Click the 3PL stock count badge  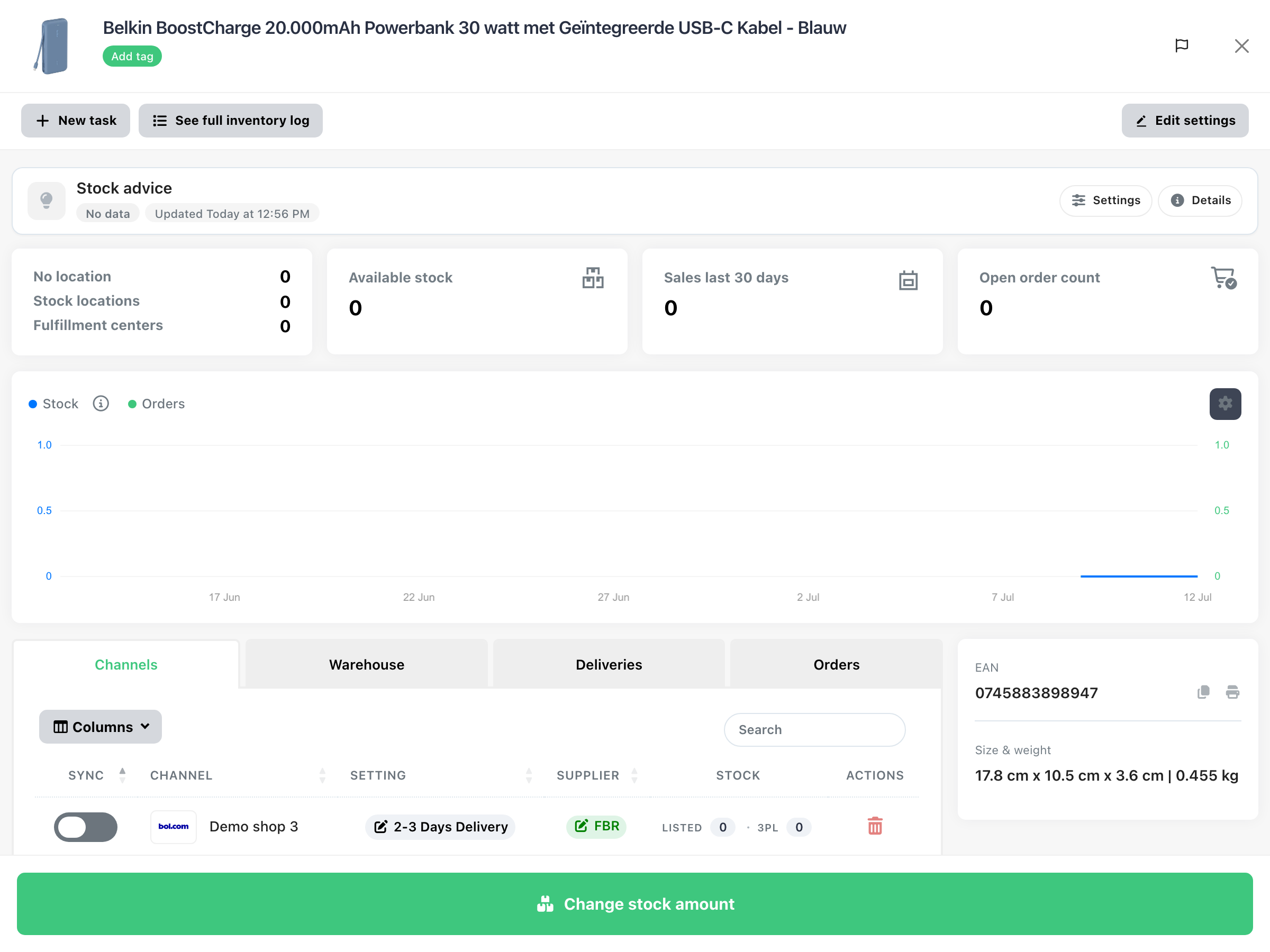coord(799,827)
